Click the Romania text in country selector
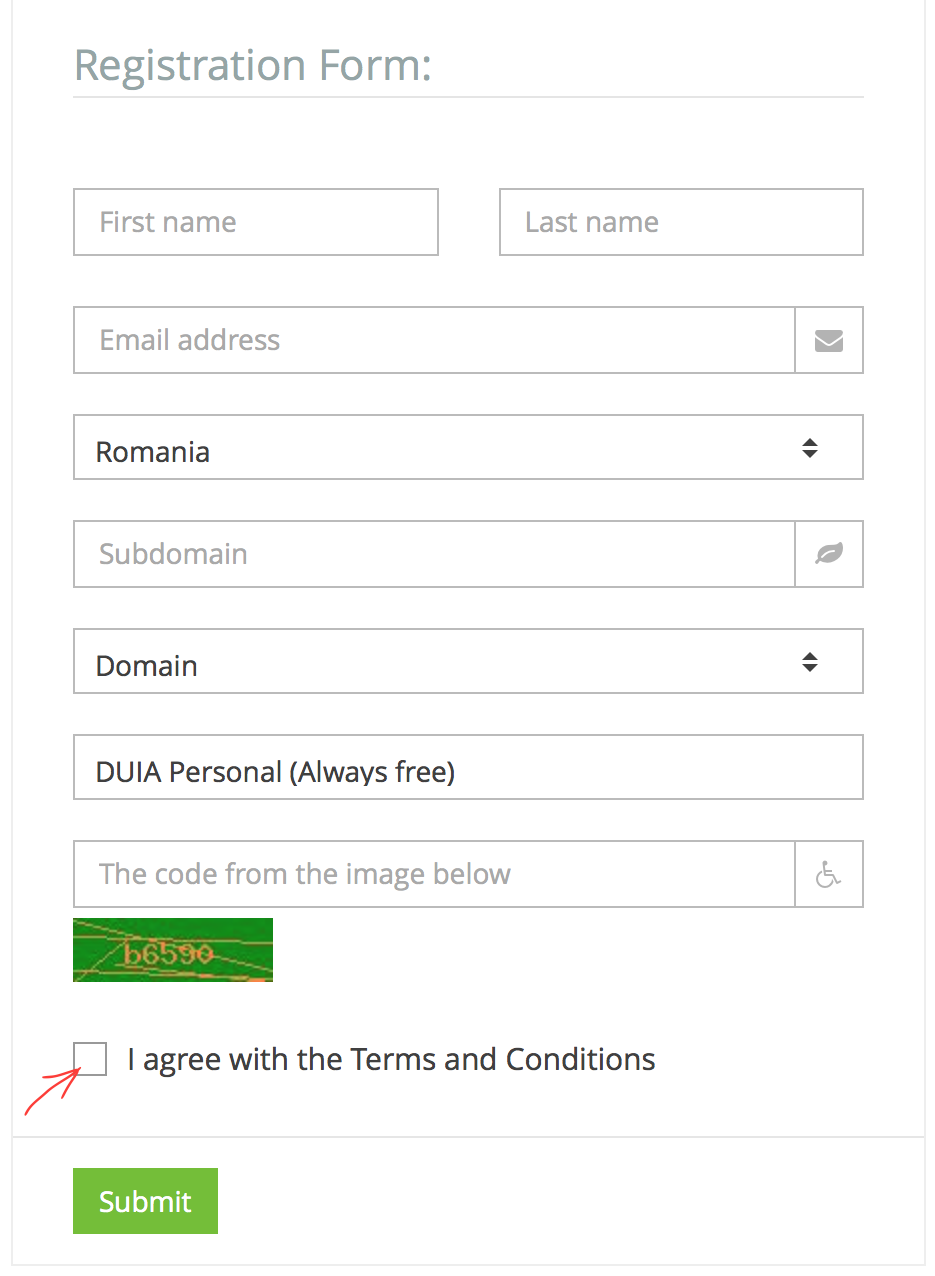Image resolution: width=935 pixels, height=1276 pixels. coord(152,452)
